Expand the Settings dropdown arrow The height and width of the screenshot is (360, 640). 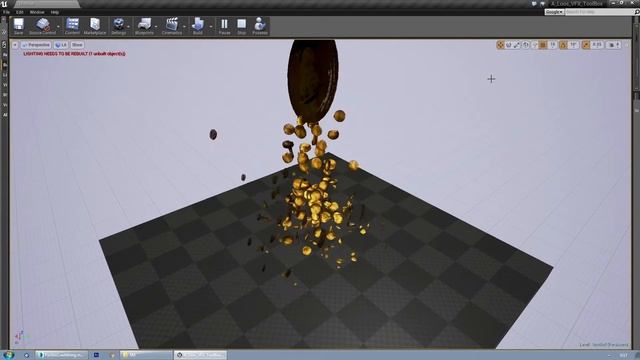pos(129,27)
